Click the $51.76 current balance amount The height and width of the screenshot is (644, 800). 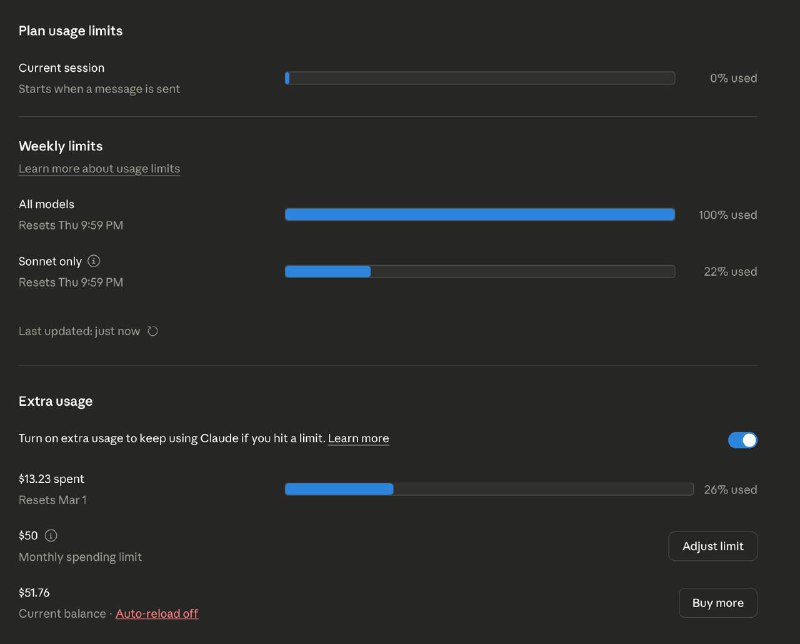tap(34, 593)
